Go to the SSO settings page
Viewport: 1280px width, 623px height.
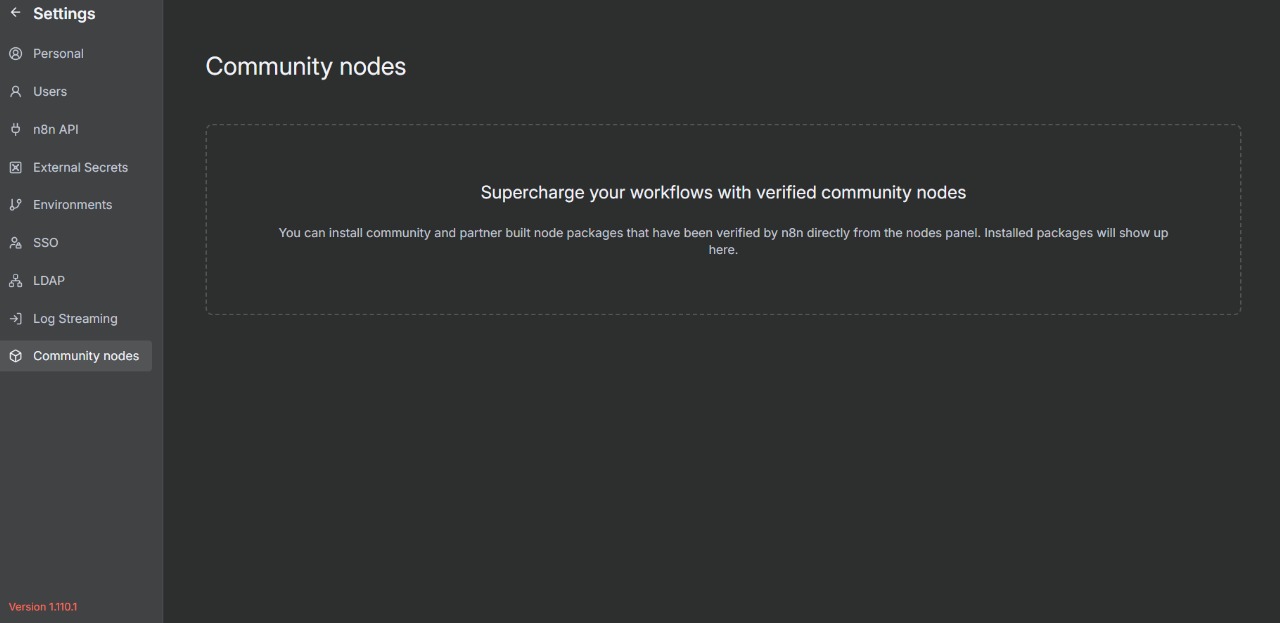click(46, 242)
